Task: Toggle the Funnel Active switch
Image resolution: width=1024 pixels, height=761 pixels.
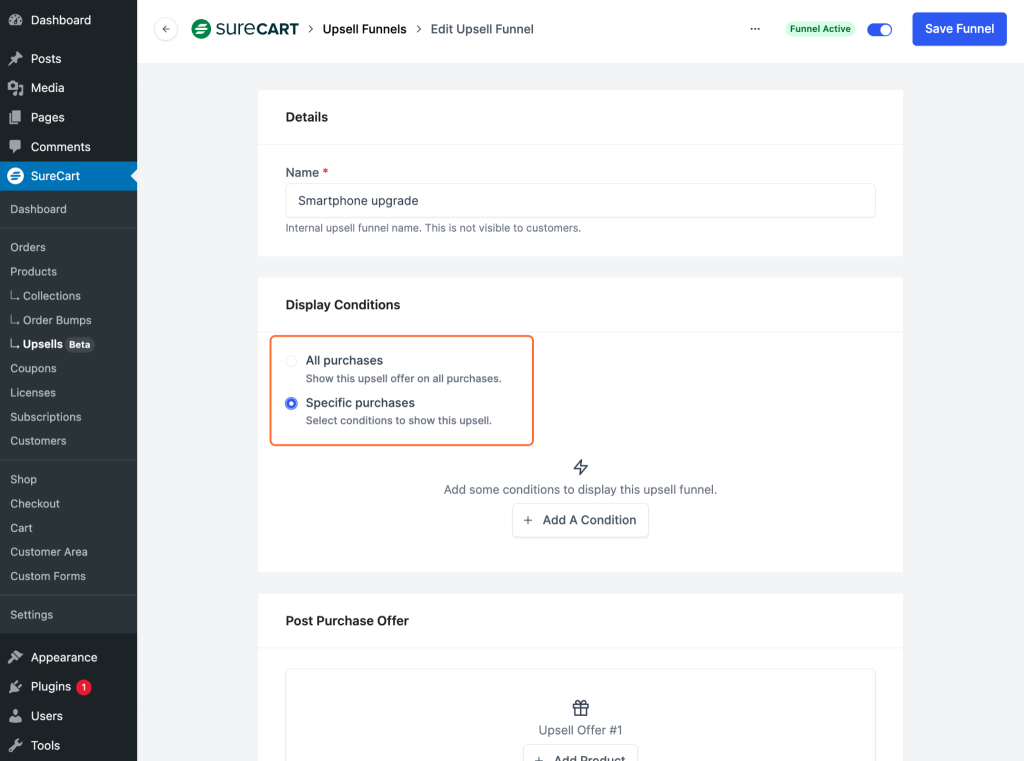Action: point(879,30)
